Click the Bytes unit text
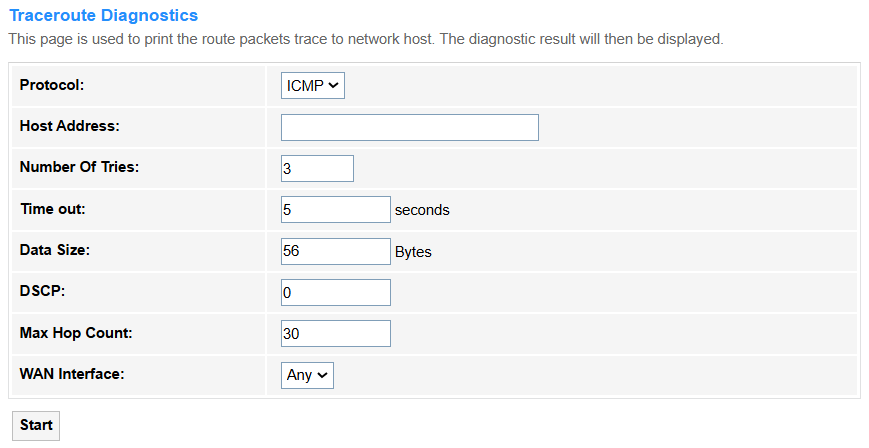This screenshot has height=448, width=869. tap(413, 252)
